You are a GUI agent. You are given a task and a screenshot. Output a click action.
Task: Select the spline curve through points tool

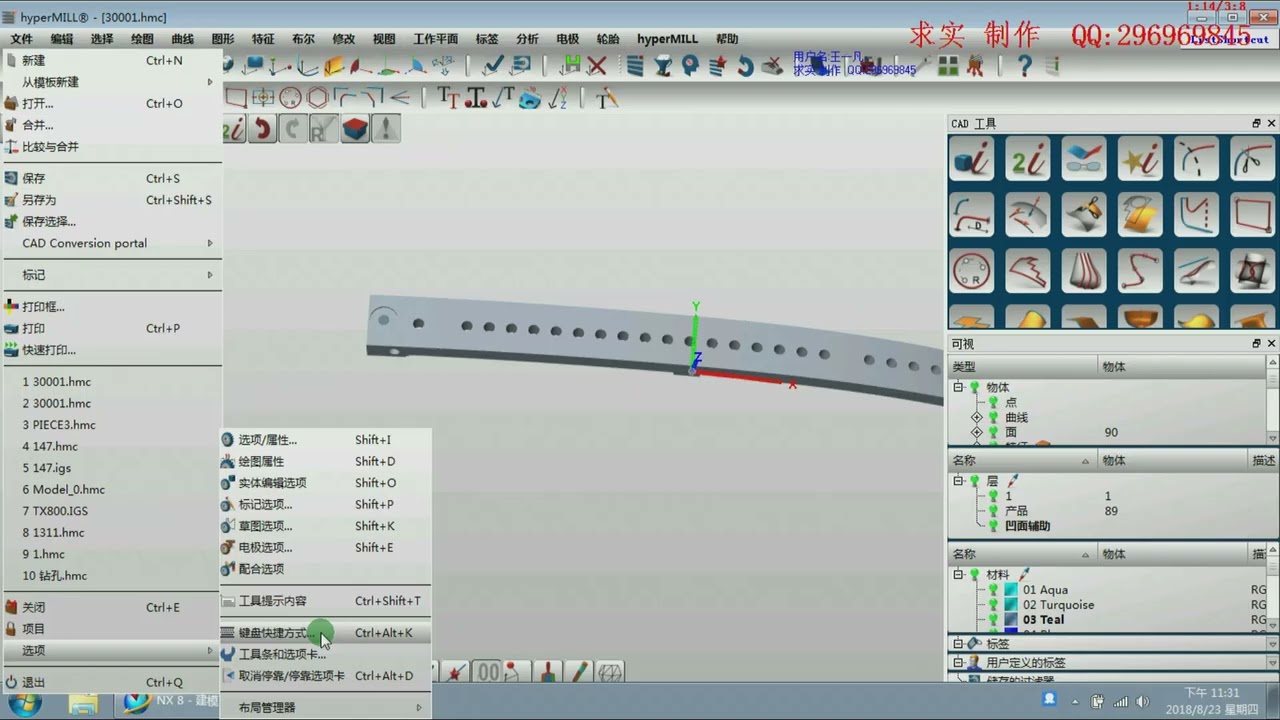pos(1140,271)
